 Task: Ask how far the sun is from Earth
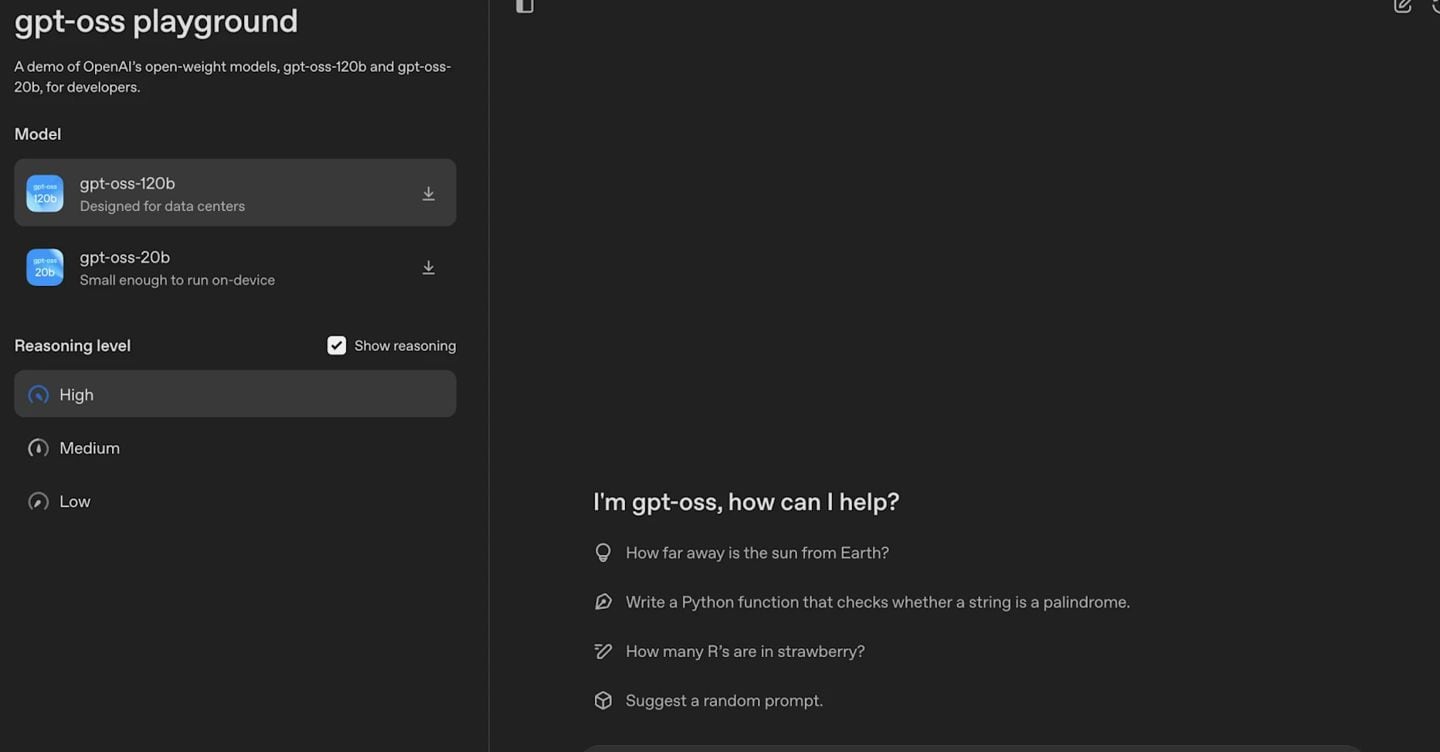(757, 553)
